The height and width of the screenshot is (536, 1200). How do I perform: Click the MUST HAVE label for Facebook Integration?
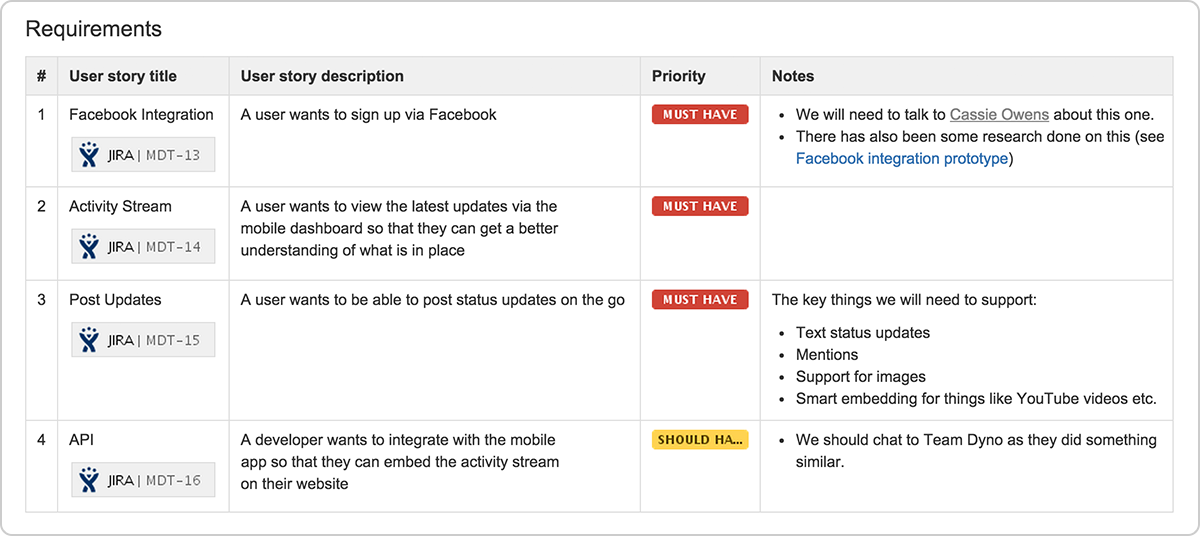700,115
